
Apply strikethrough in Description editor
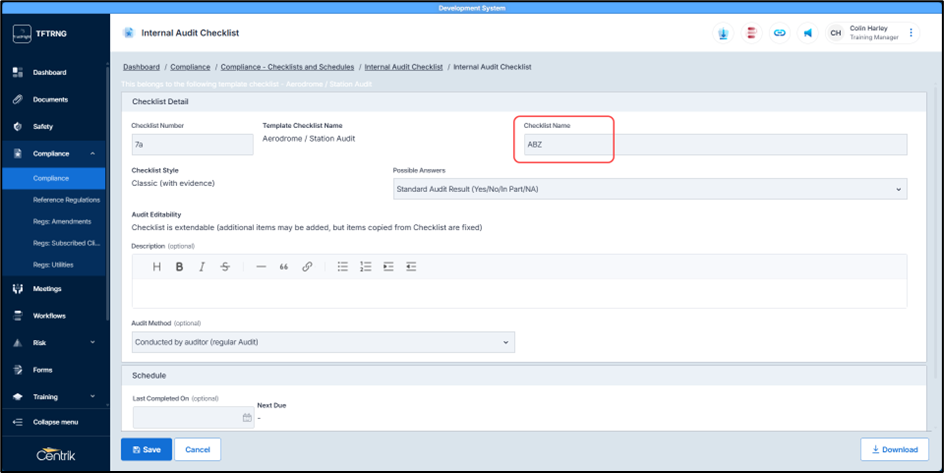point(225,267)
